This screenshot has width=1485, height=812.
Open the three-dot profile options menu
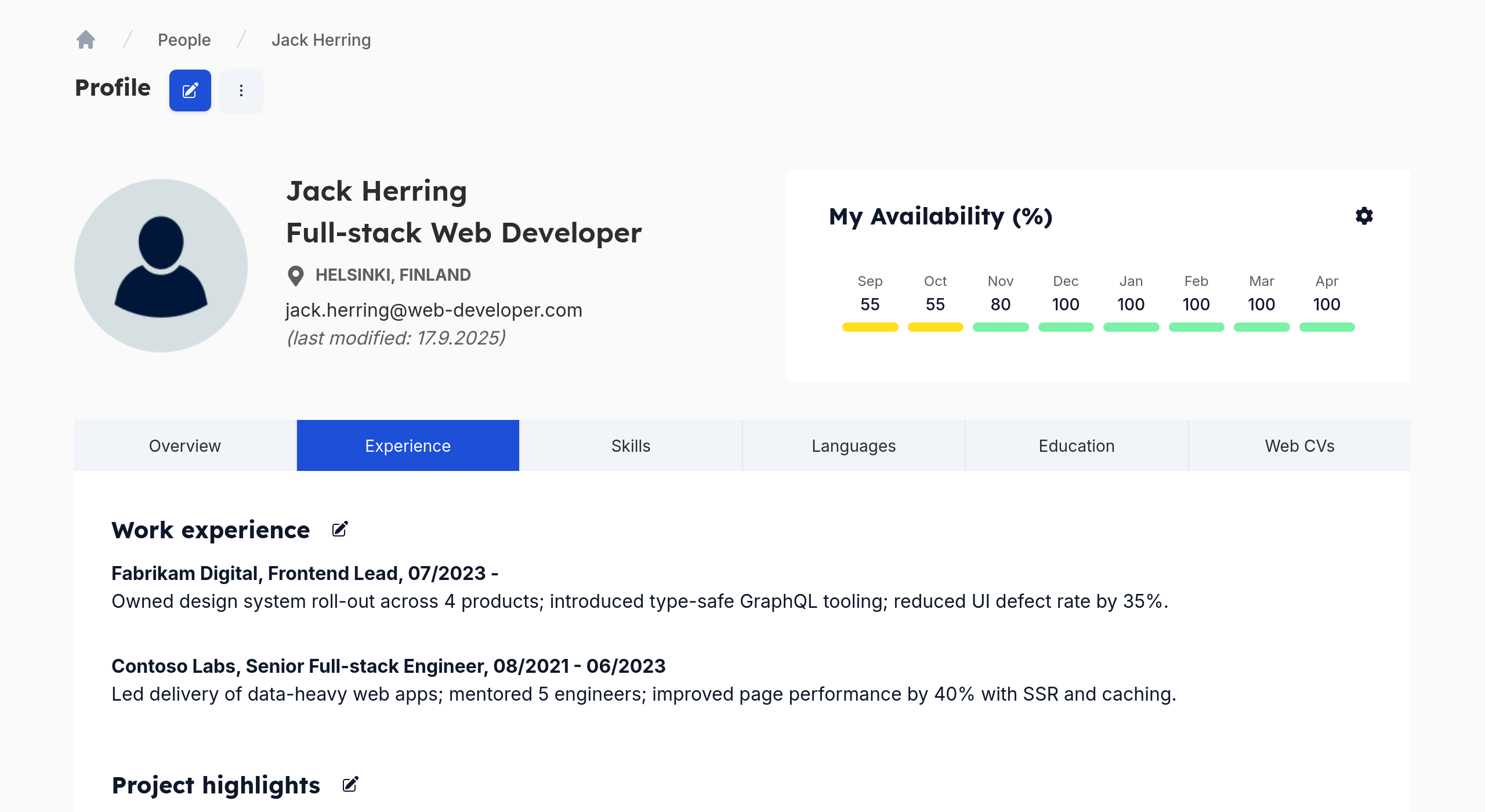tap(241, 90)
